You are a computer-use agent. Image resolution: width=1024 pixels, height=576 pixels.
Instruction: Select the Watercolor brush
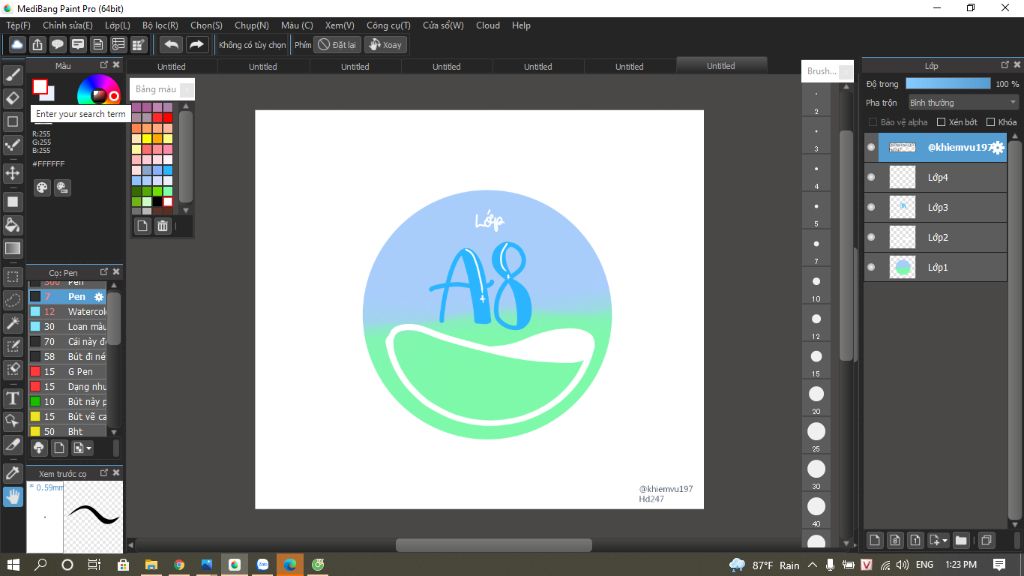pos(67,312)
